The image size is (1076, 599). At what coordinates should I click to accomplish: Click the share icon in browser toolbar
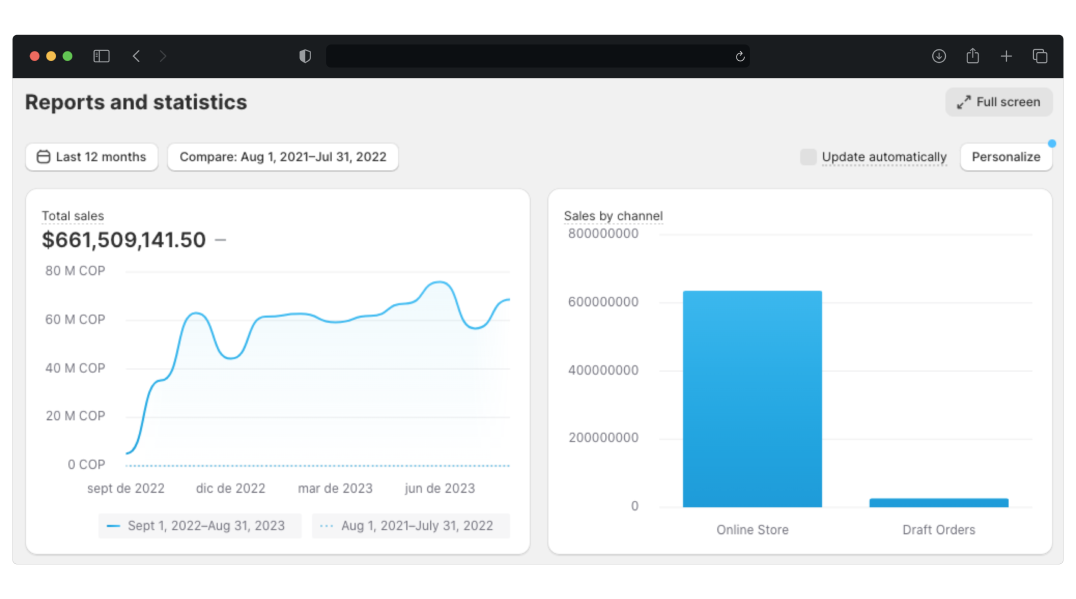(x=972, y=56)
